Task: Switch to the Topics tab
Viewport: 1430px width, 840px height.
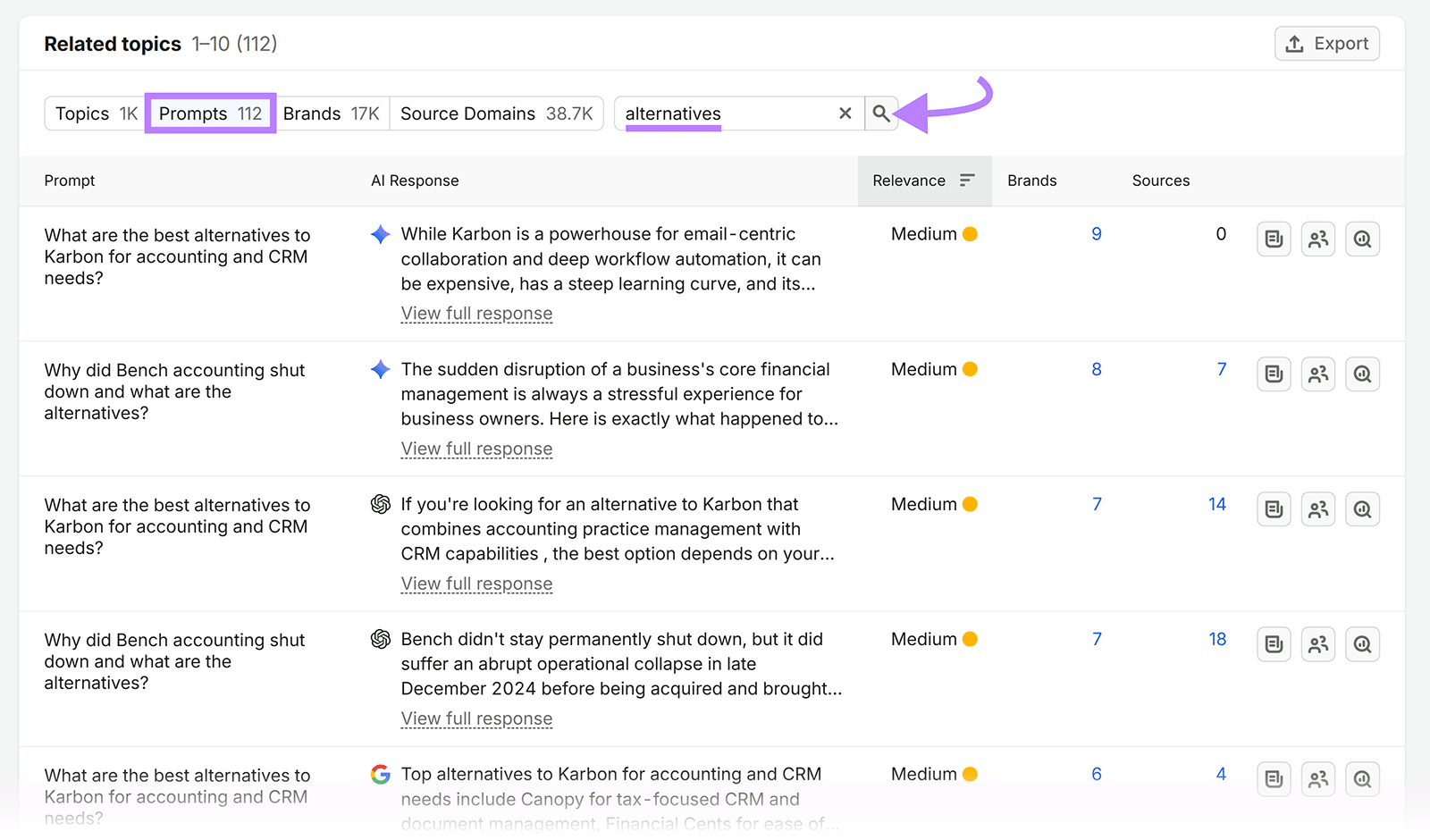Action: pos(96,113)
